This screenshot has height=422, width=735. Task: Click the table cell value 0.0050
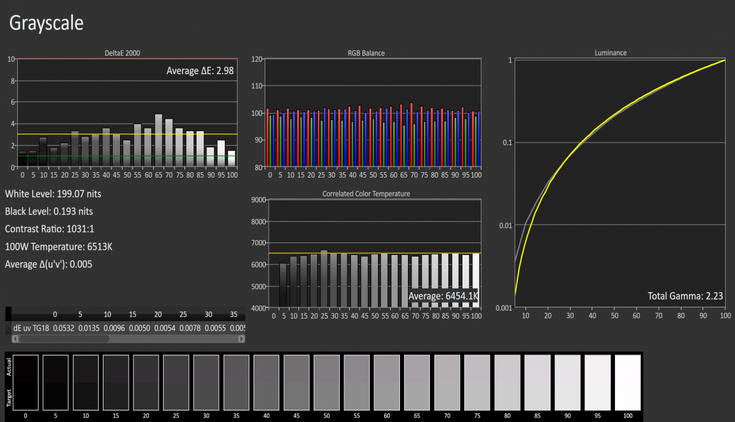coord(139,328)
